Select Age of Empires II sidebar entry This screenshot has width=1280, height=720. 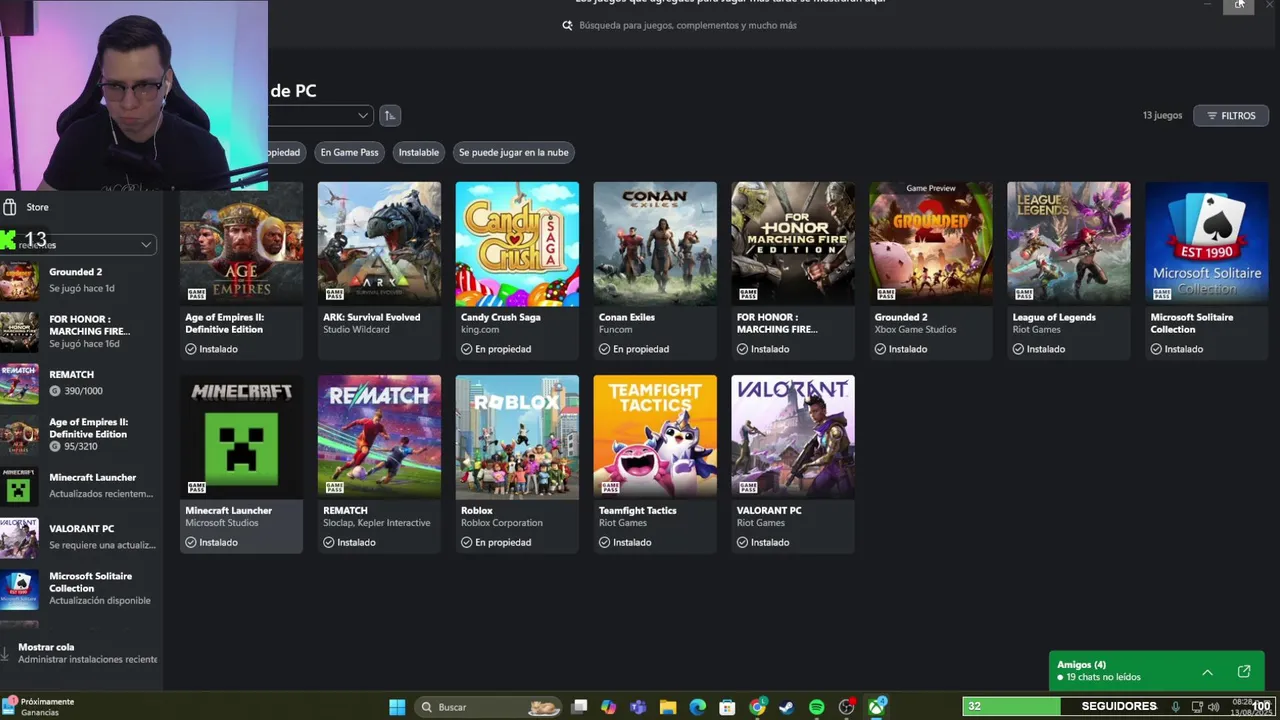80,435
